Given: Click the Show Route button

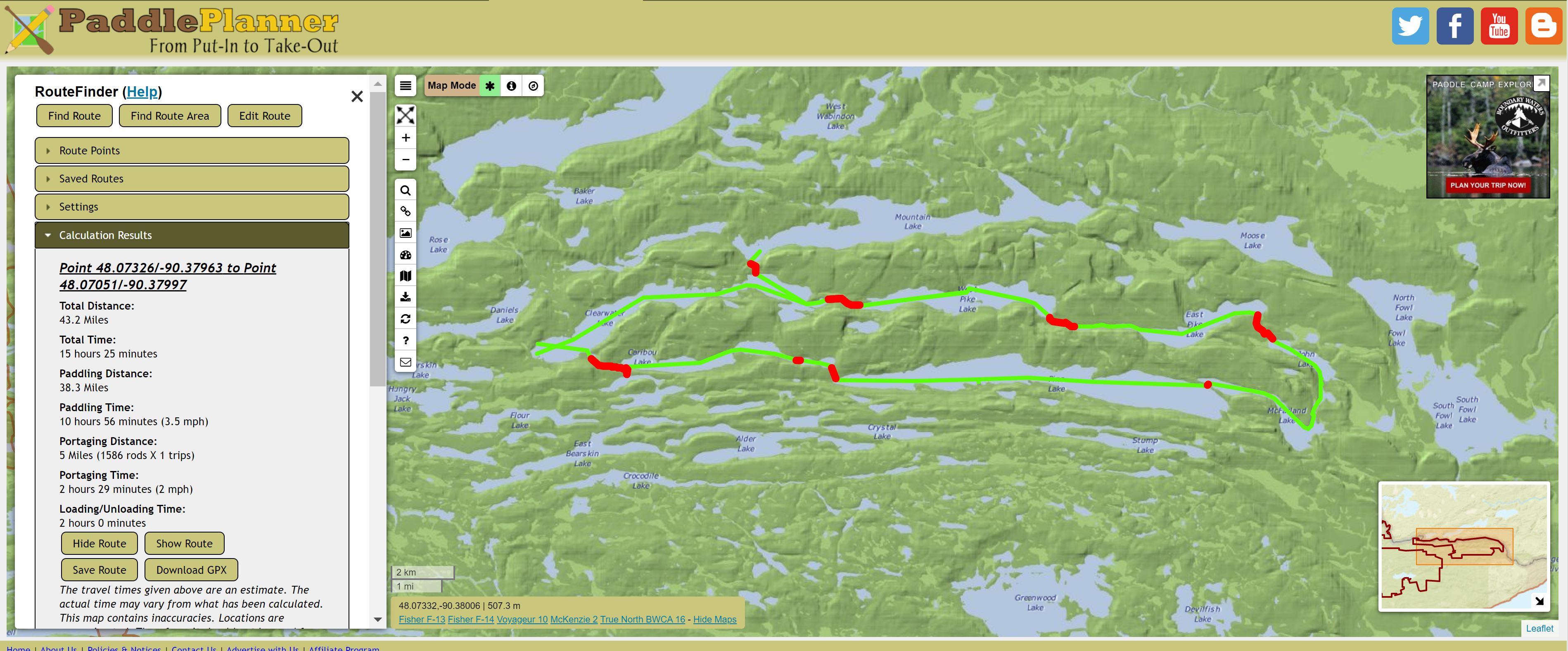Looking at the screenshot, I should (x=185, y=543).
